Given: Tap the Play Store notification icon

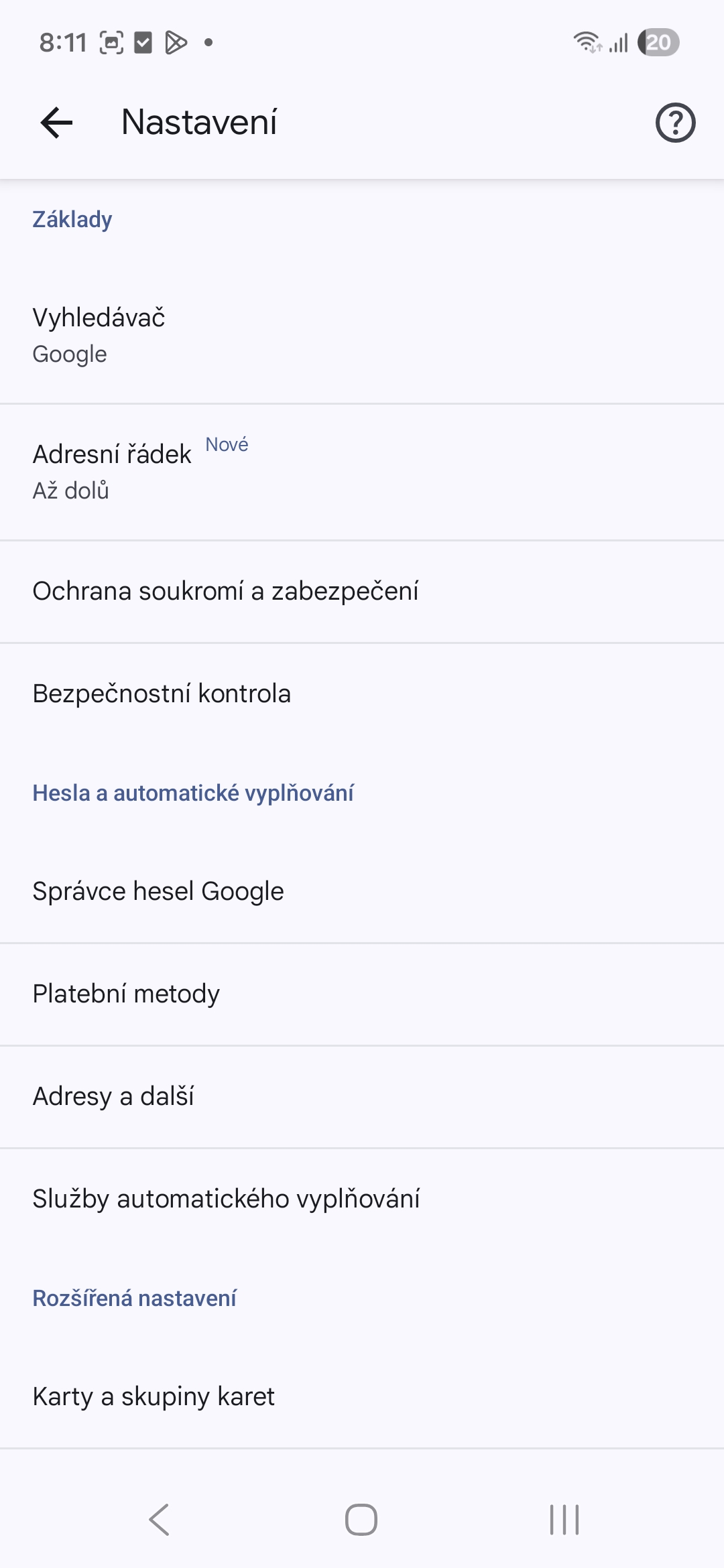Looking at the screenshot, I should 176,42.
